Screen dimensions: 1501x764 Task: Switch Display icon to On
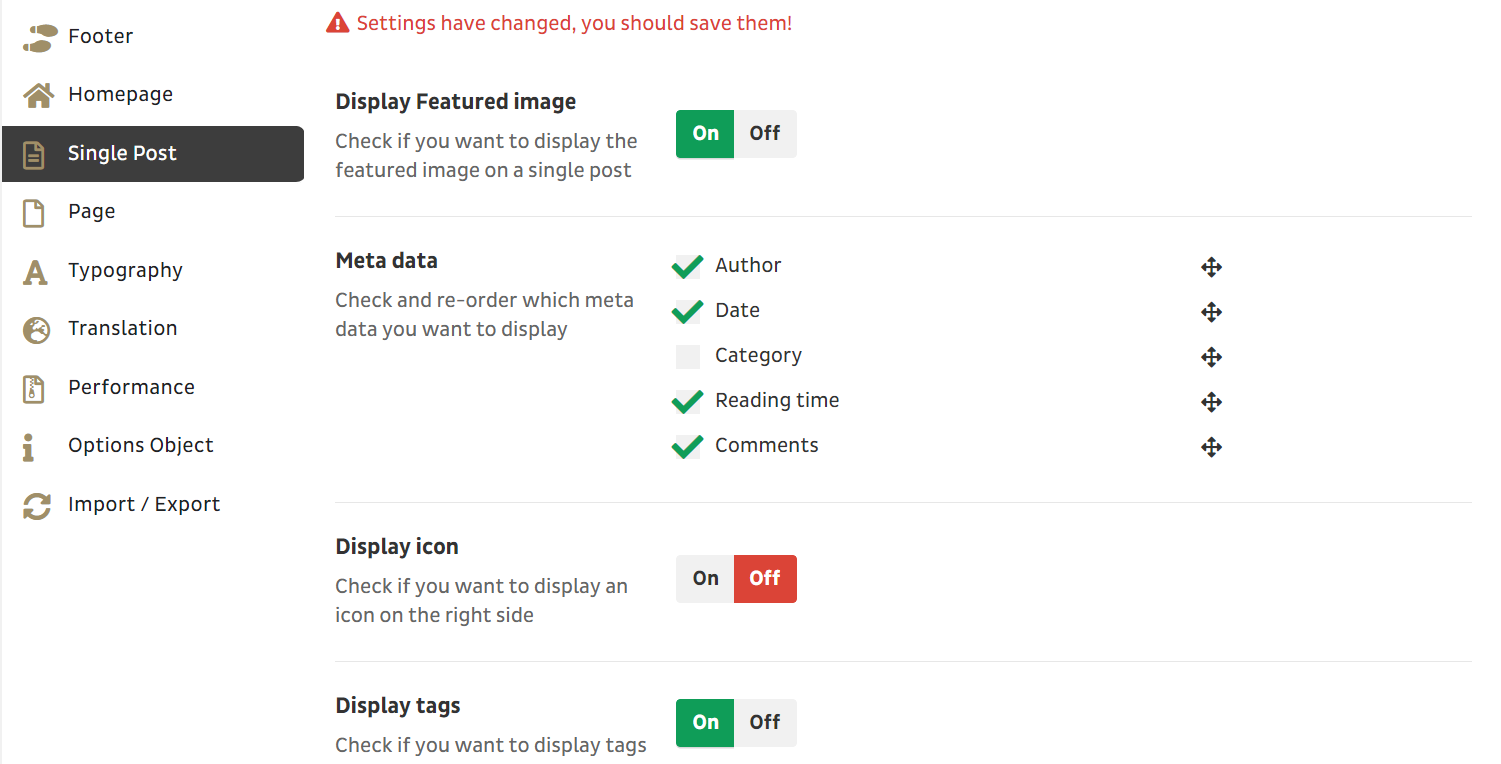point(705,579)
